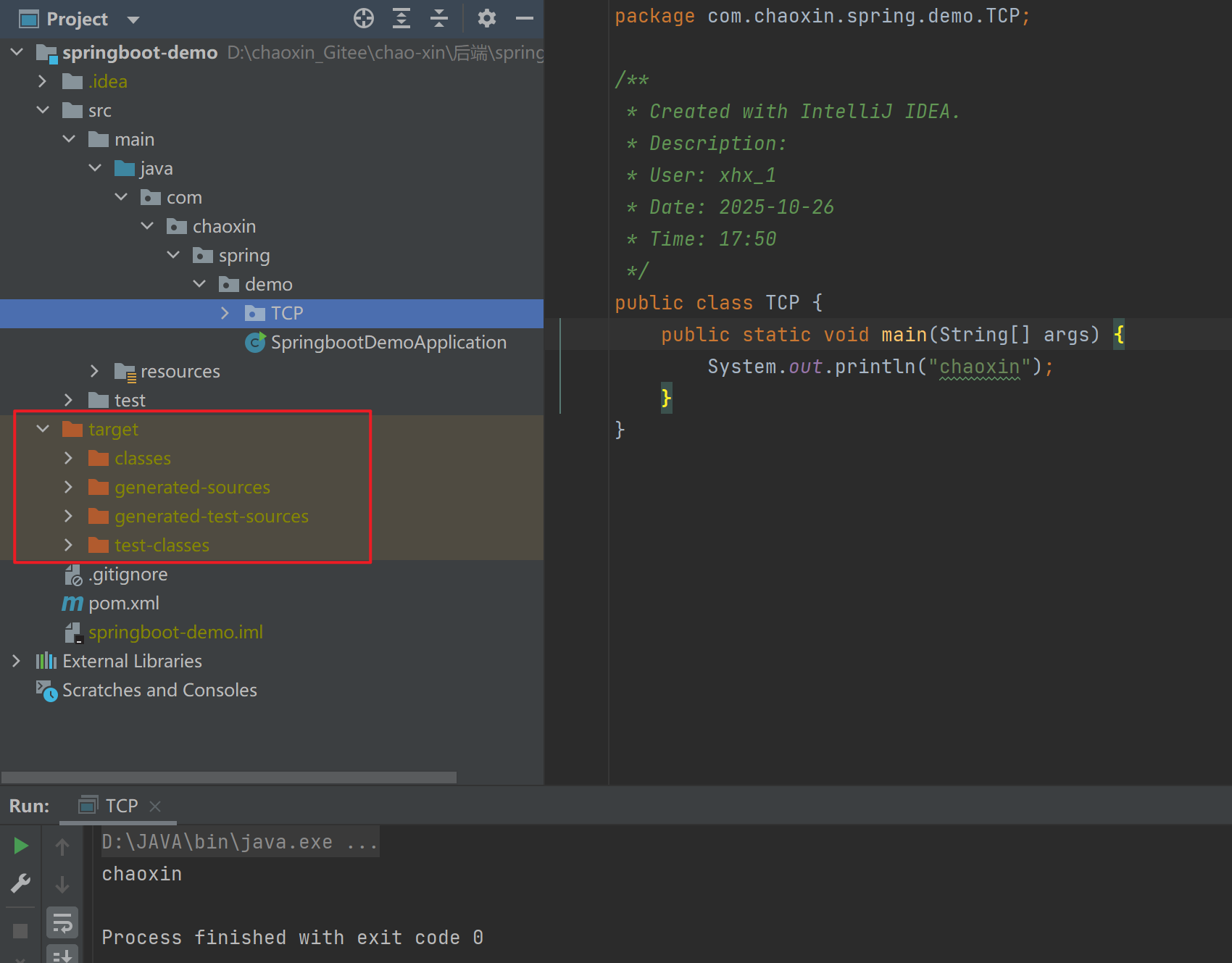Click the main method name in editor

[904, 335]
